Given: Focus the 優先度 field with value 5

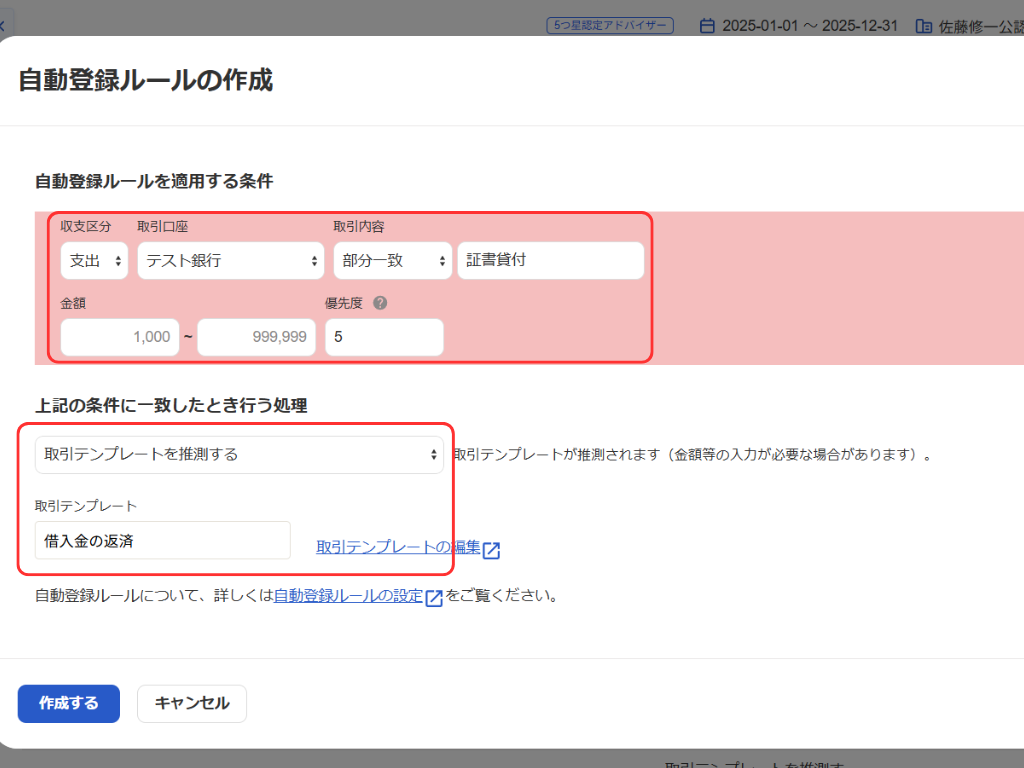Looking at the screenshot, I should click(x=384, y=337).
